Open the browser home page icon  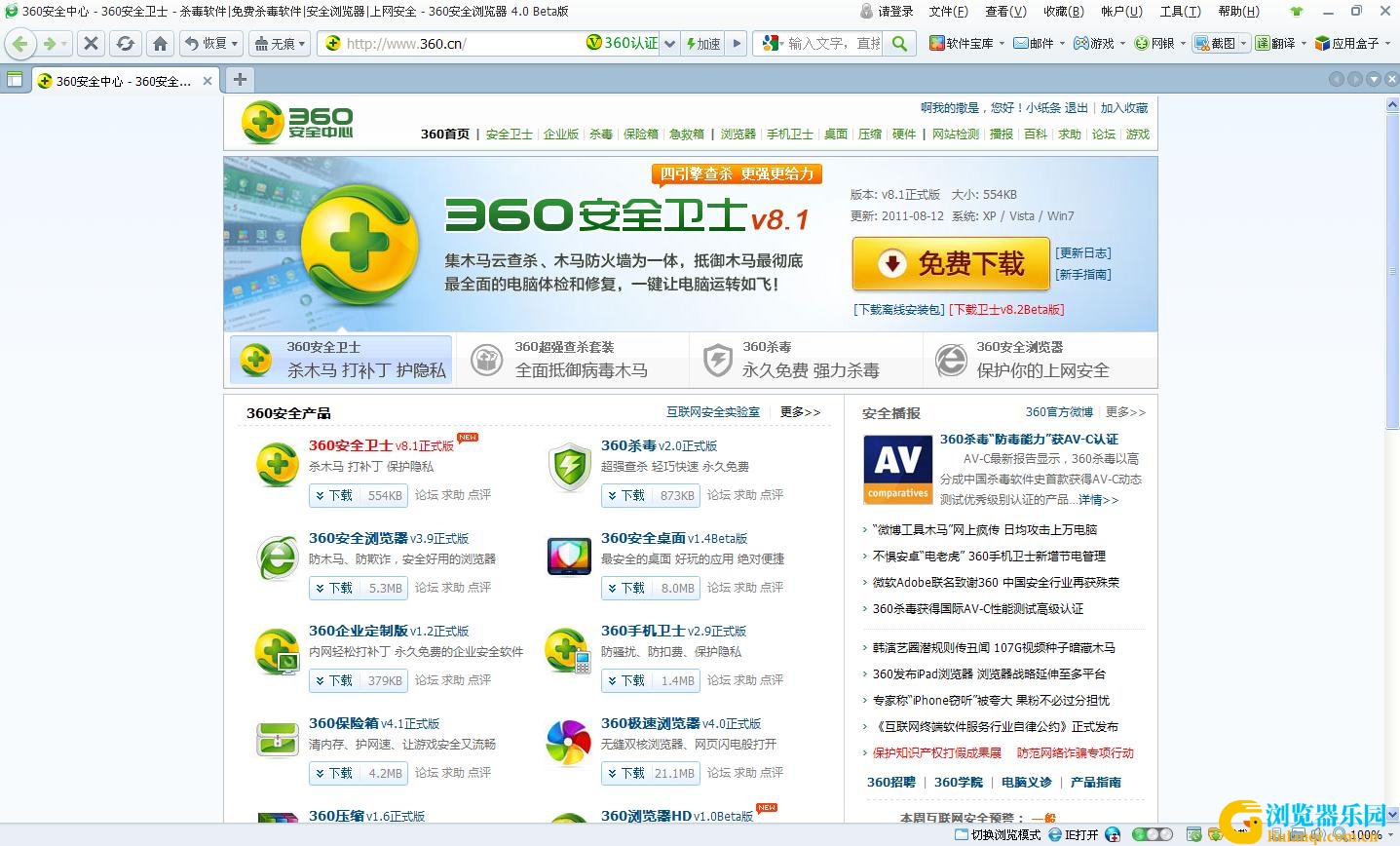[x=161, y=44]
